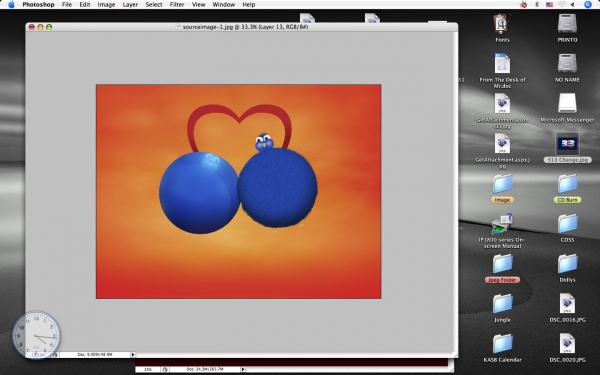
Task: Click the red ladybug menu bar icon
Action: click(523, 5)
